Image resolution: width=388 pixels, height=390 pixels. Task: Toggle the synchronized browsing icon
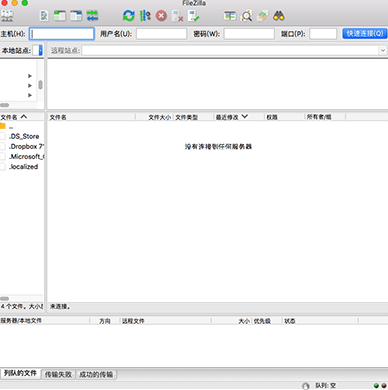pyautogui.click(x=263, y=16)
